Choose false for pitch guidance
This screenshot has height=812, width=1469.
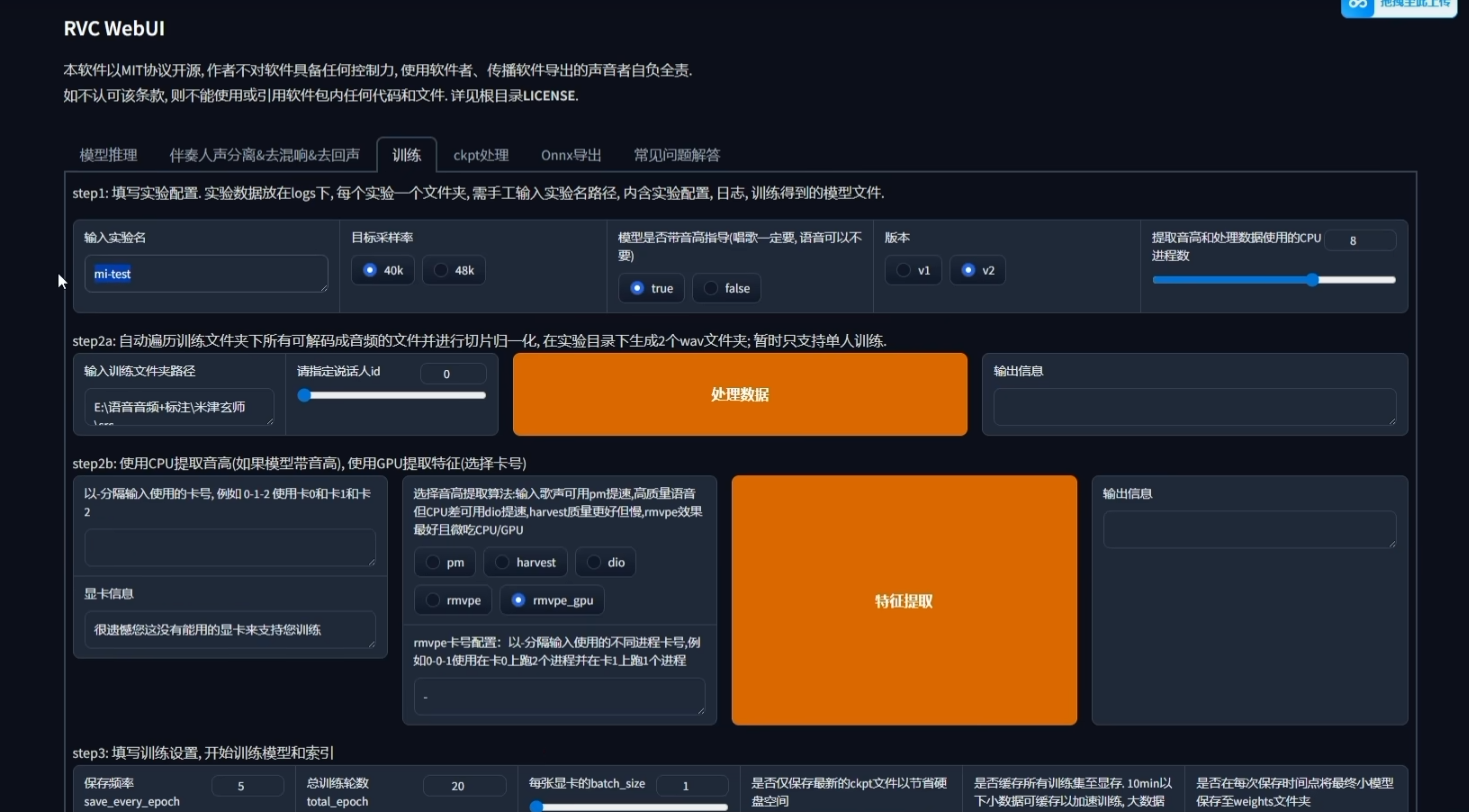tap(726, 288)
